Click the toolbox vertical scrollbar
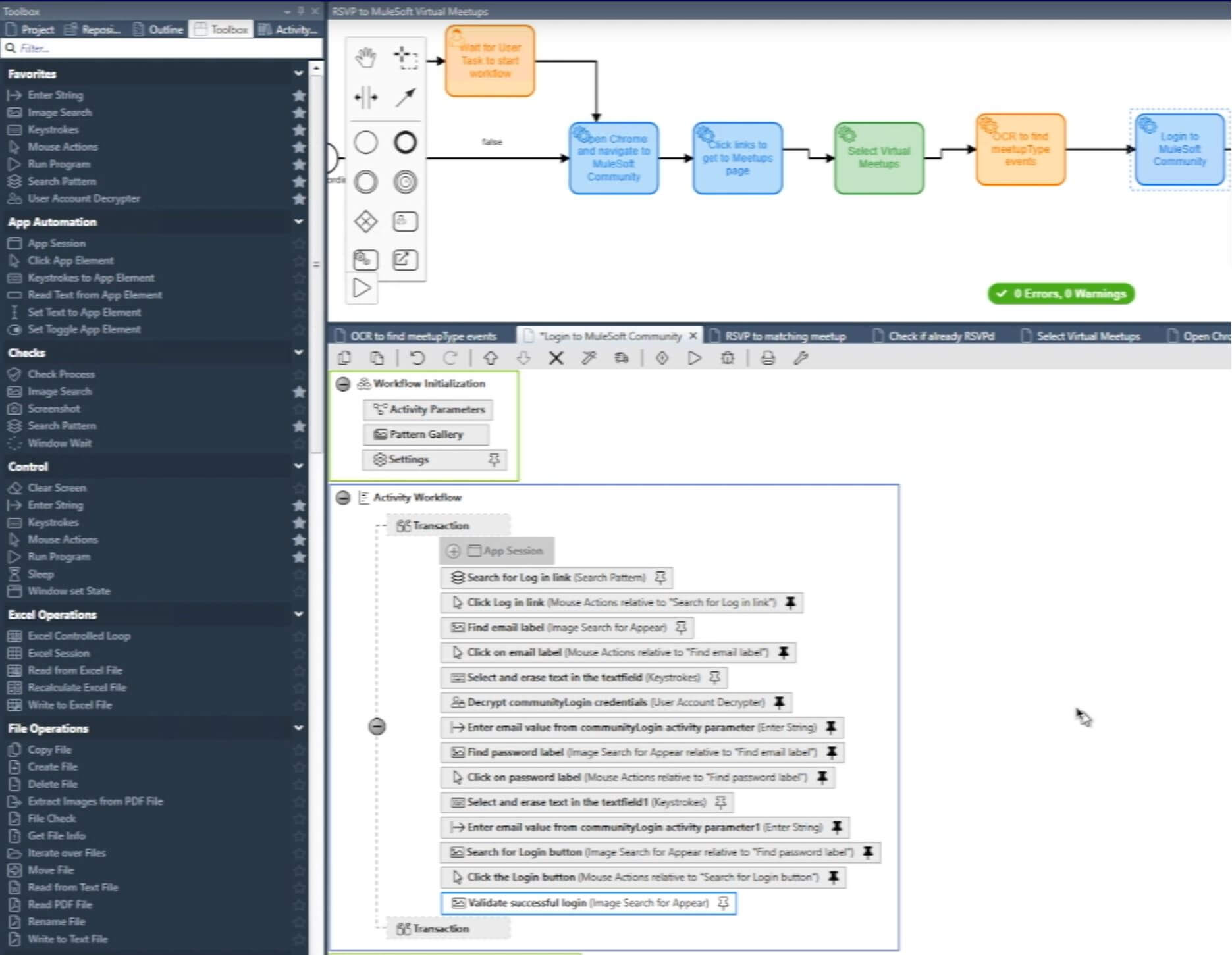This screenshot has width=1232, height=955. coord(316,263)
